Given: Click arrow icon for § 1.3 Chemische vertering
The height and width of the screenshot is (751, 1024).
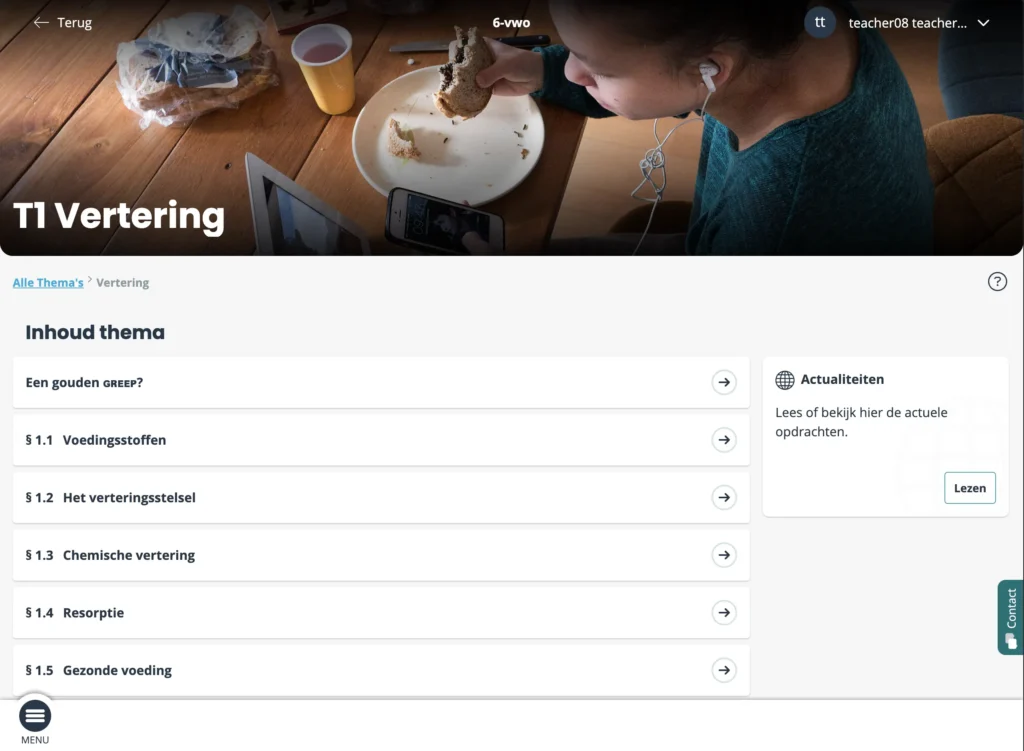Looking at the screenshot, I should coord(724,555).
